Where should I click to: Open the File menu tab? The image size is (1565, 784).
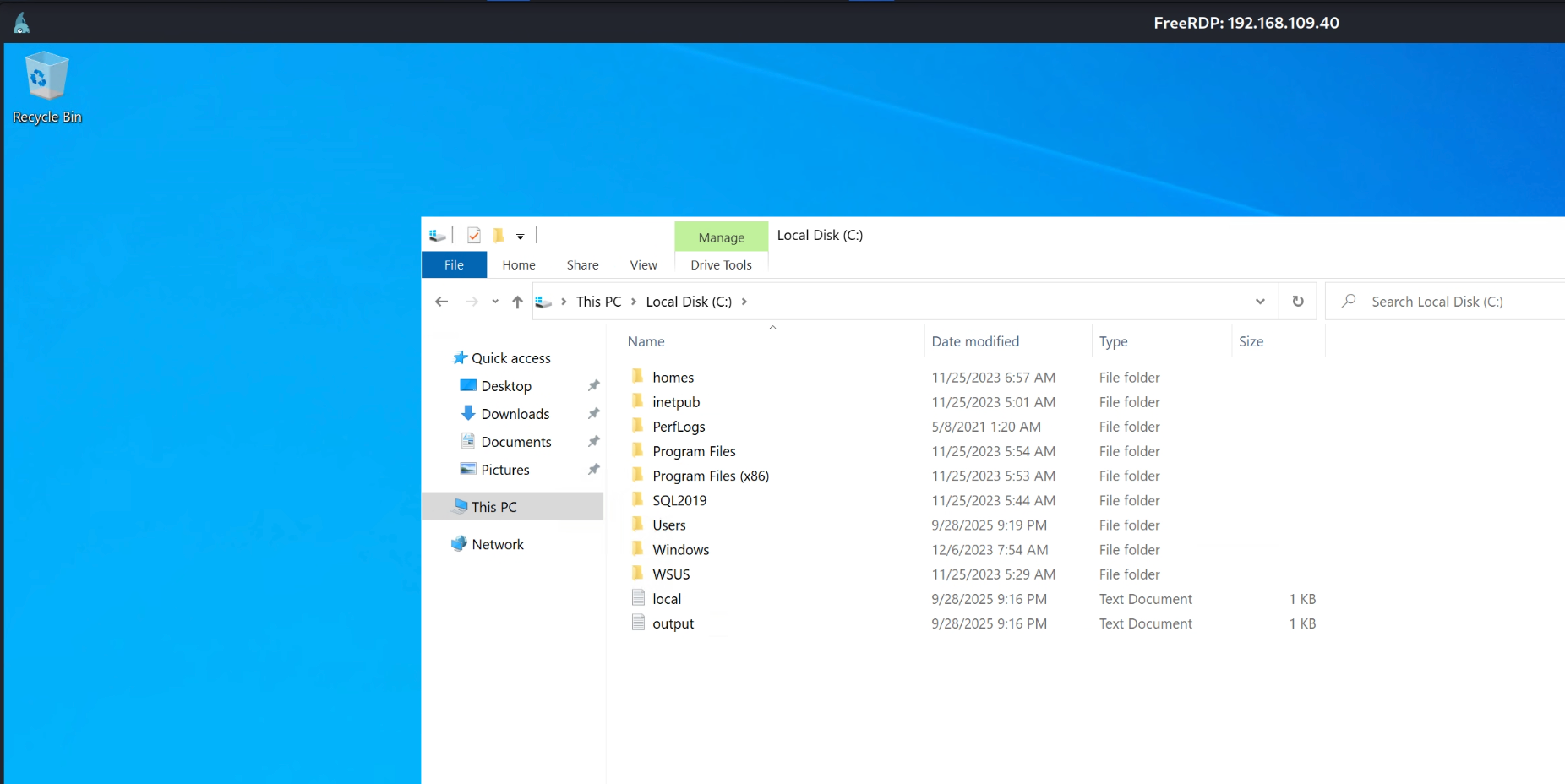point(454,265)
